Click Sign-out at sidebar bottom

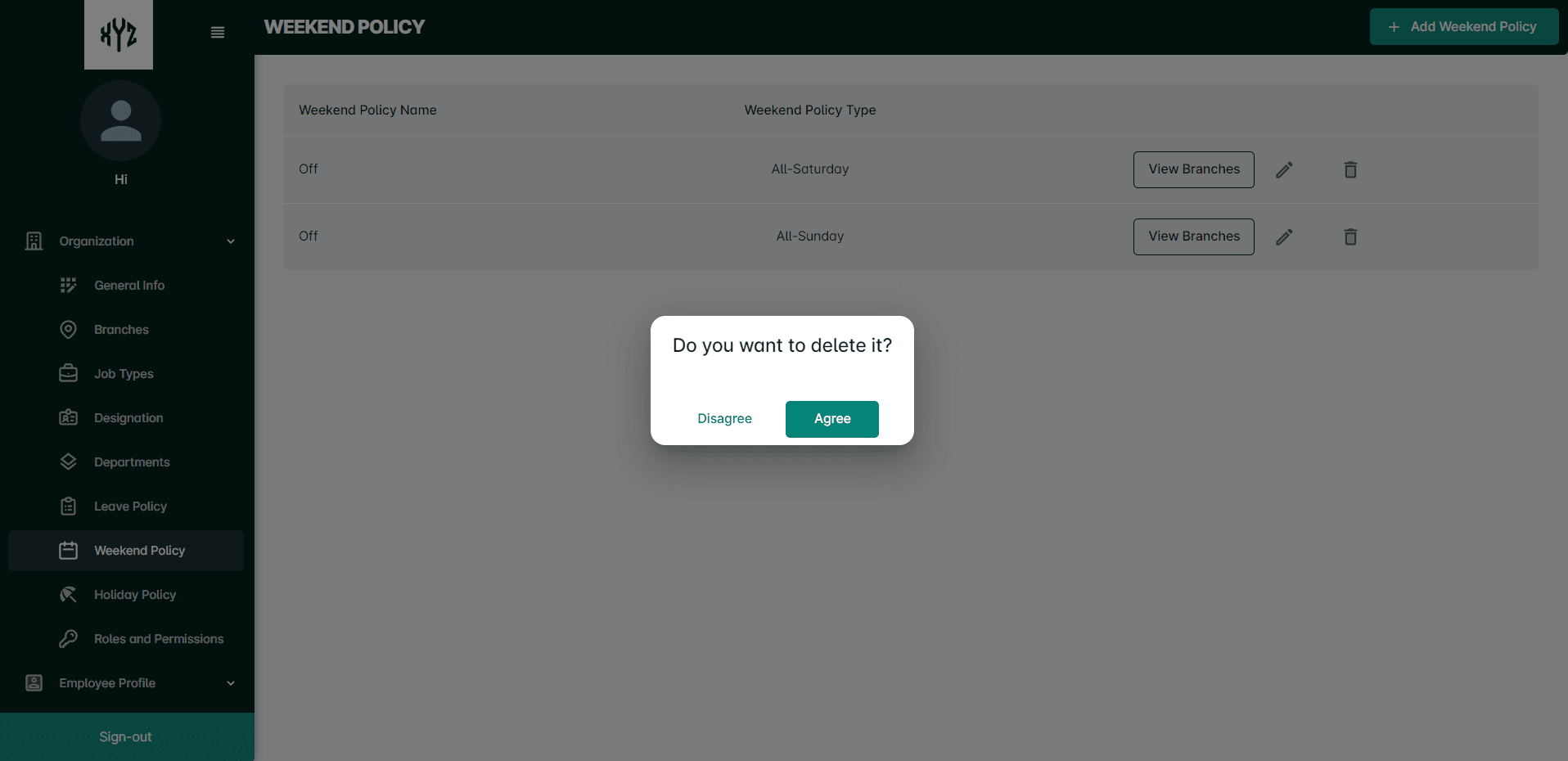coord(126,736)
